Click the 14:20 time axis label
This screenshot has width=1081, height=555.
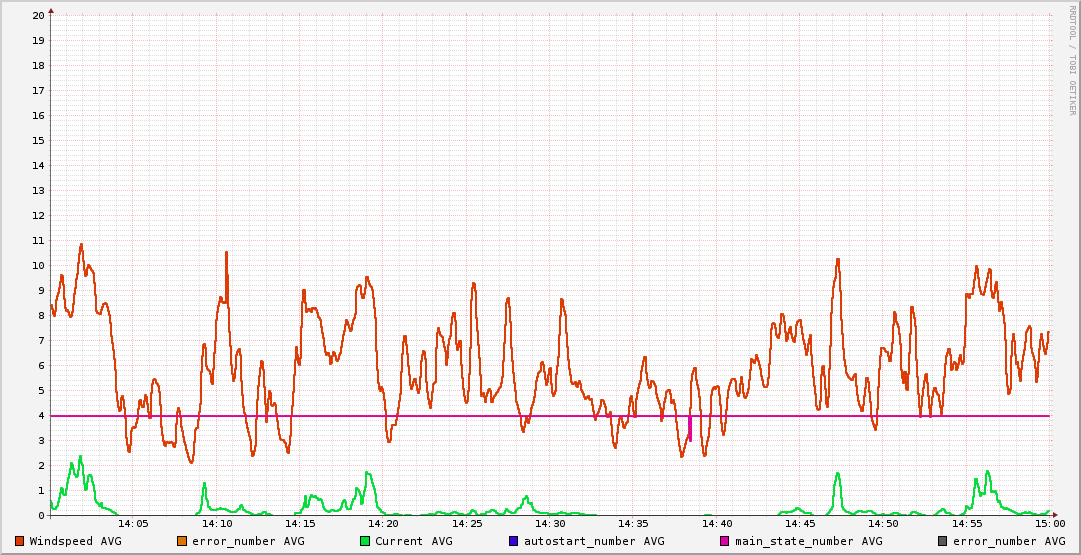coord(383,524)
